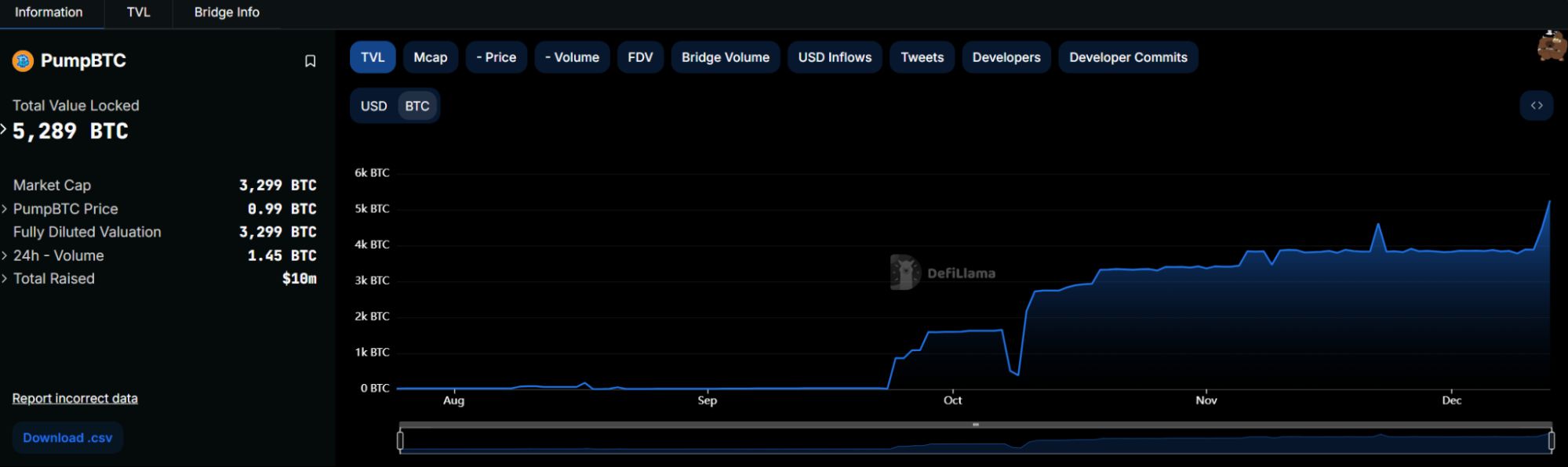This screenshot has height=467, width=1568.
Task: Click the 0.99 BTC price value
Action: coord(282,209)
